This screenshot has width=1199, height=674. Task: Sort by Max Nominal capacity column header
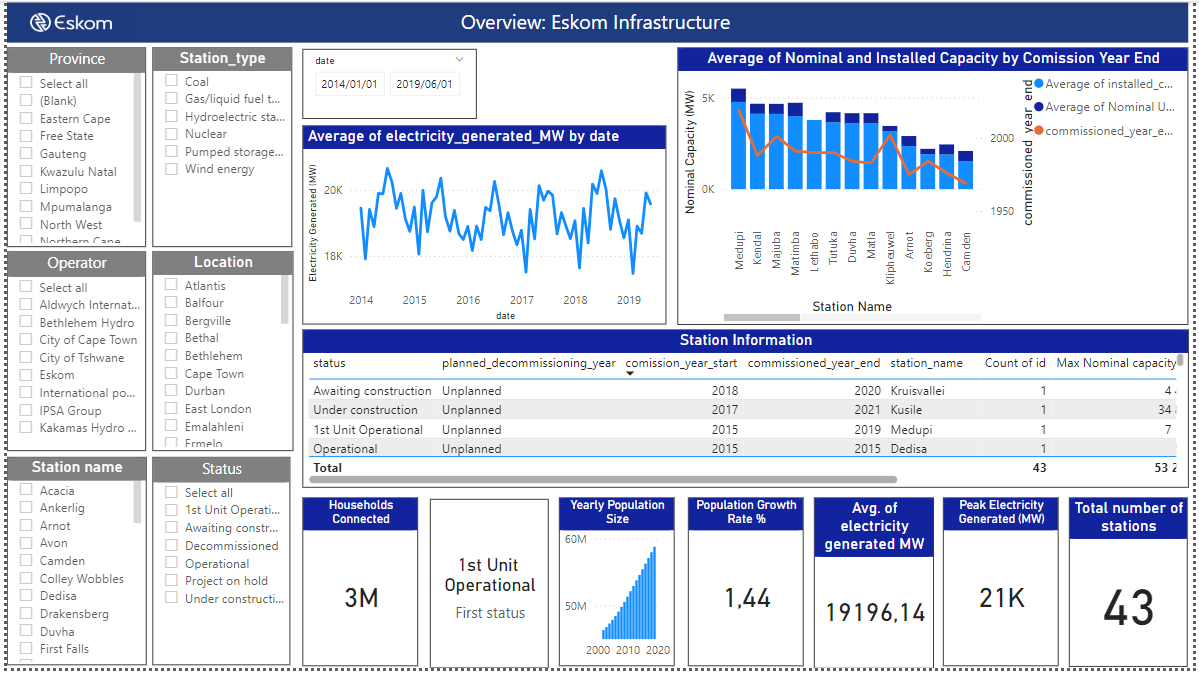point(1116,363)
